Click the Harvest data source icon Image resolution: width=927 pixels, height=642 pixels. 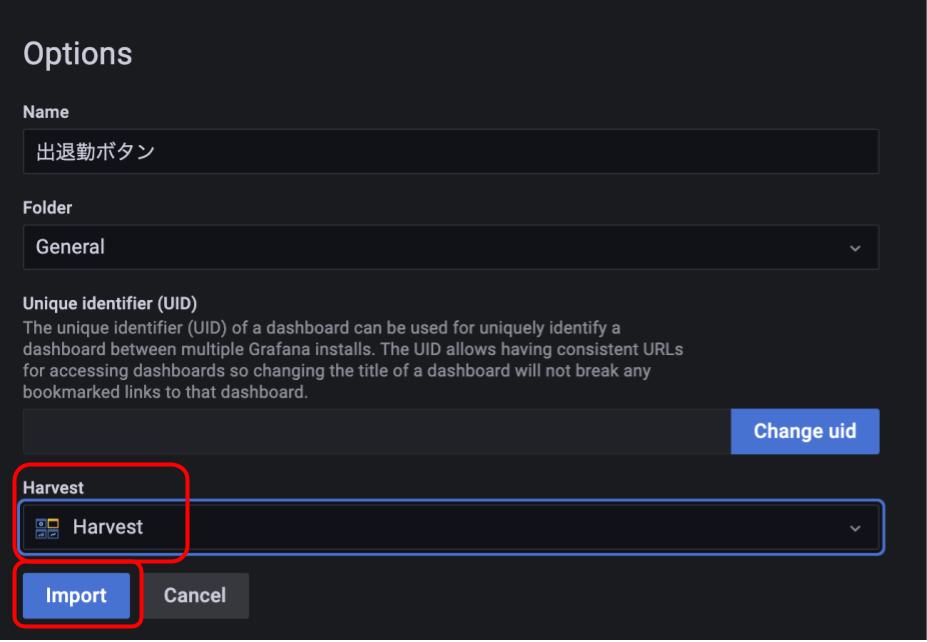coord(47,528)
